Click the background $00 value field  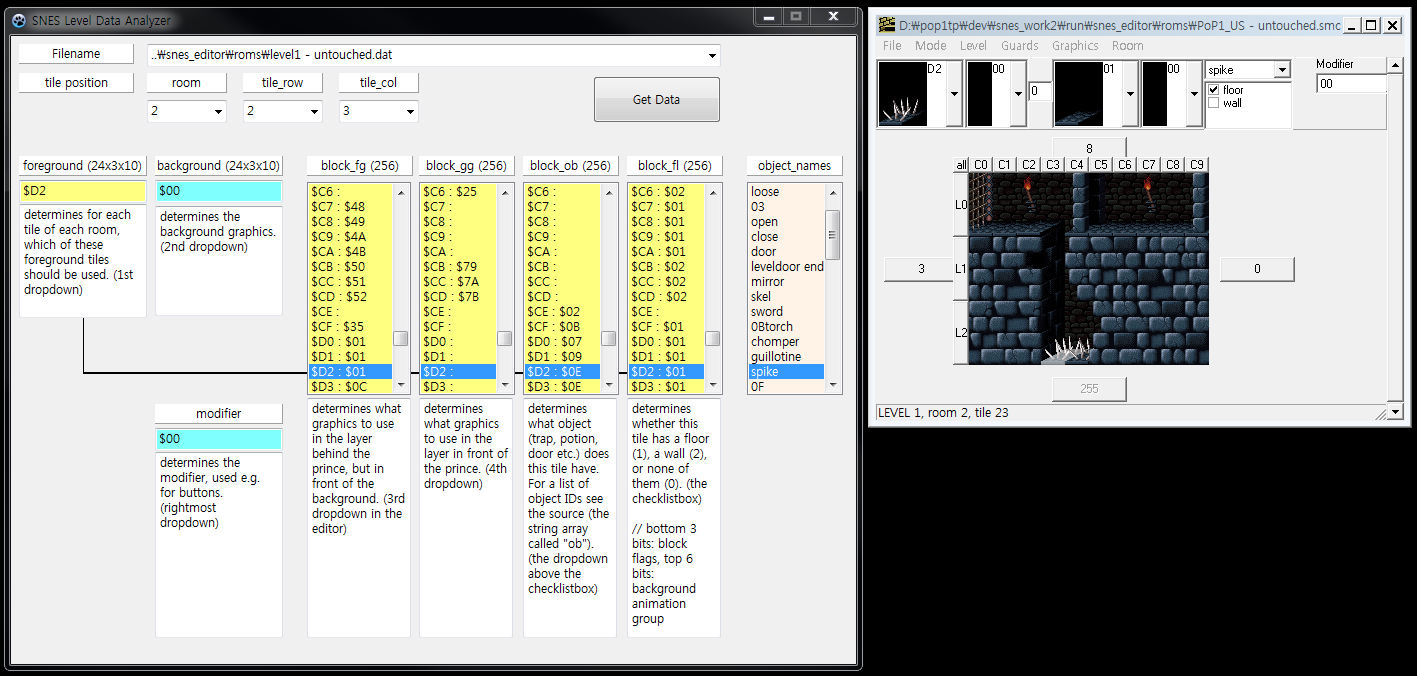click(x=219, y=190)
